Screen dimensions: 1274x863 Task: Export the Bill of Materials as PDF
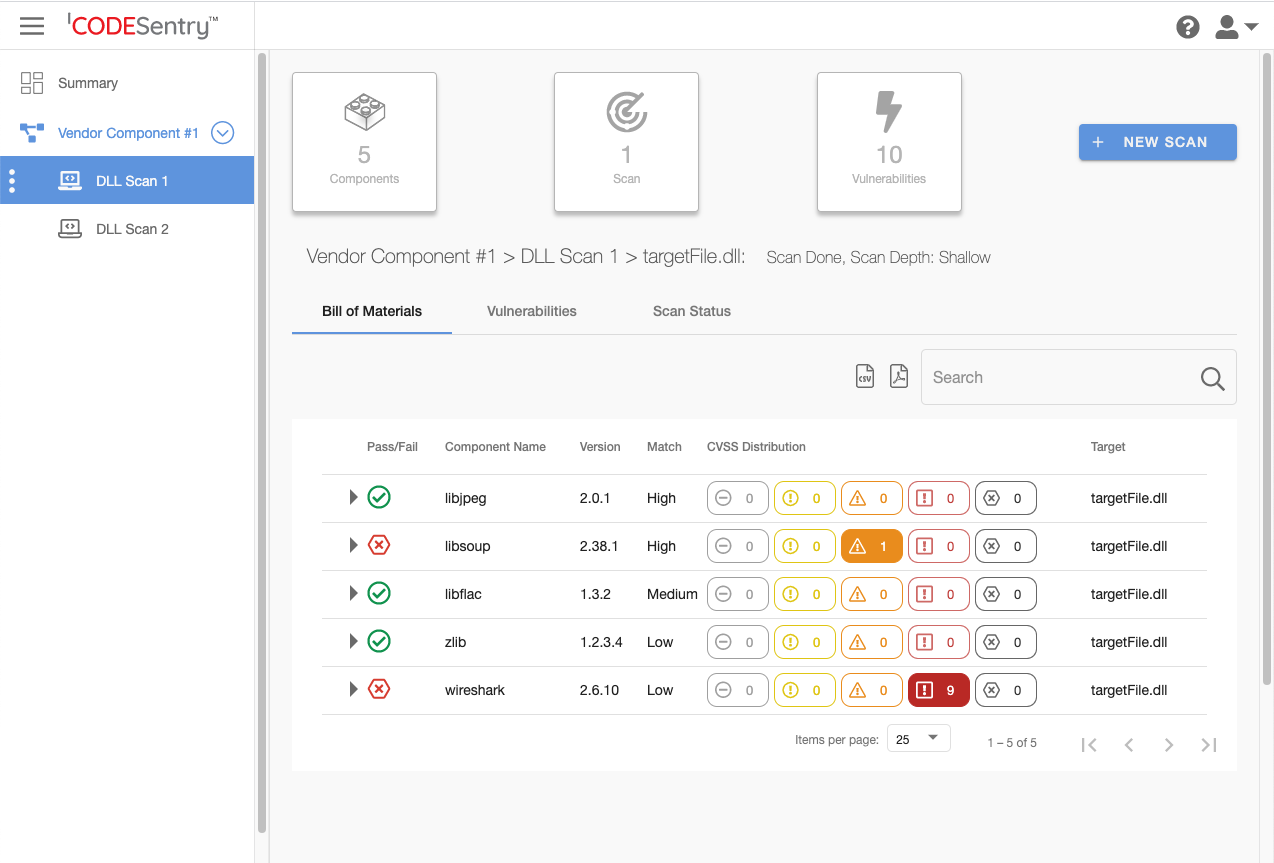pyautogui.click(x=898, y=375)
